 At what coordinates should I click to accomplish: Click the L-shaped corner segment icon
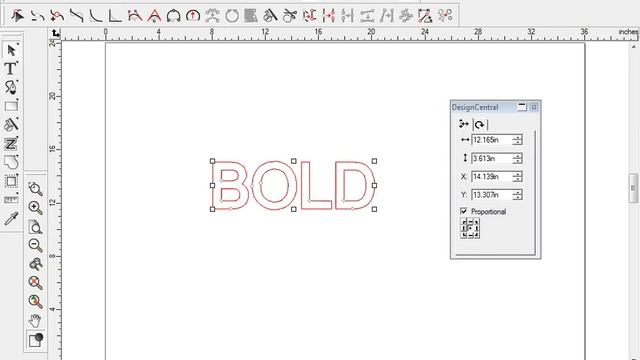coord(115,16)
